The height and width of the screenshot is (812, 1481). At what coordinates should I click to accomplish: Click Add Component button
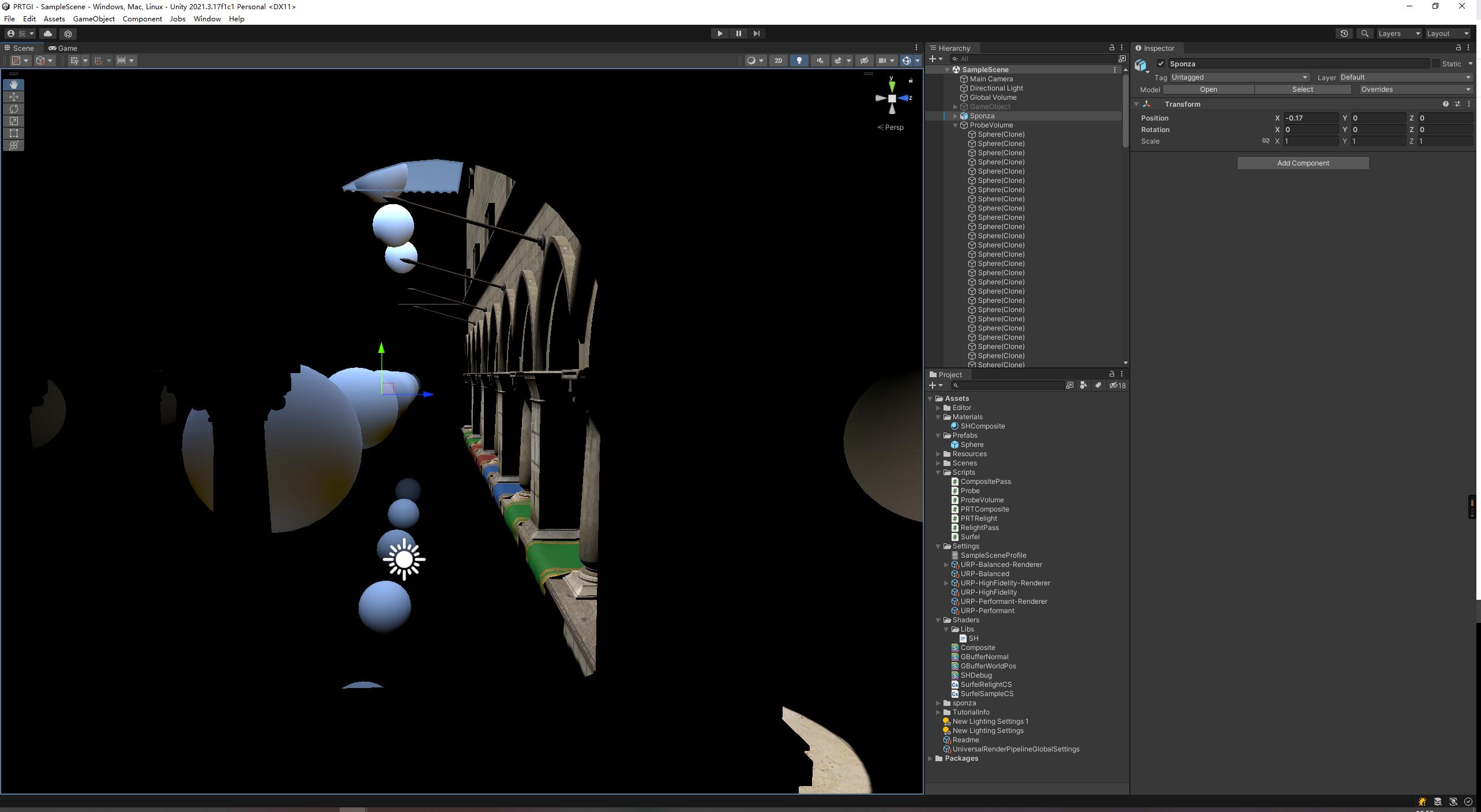click(x=1303, y=163)
